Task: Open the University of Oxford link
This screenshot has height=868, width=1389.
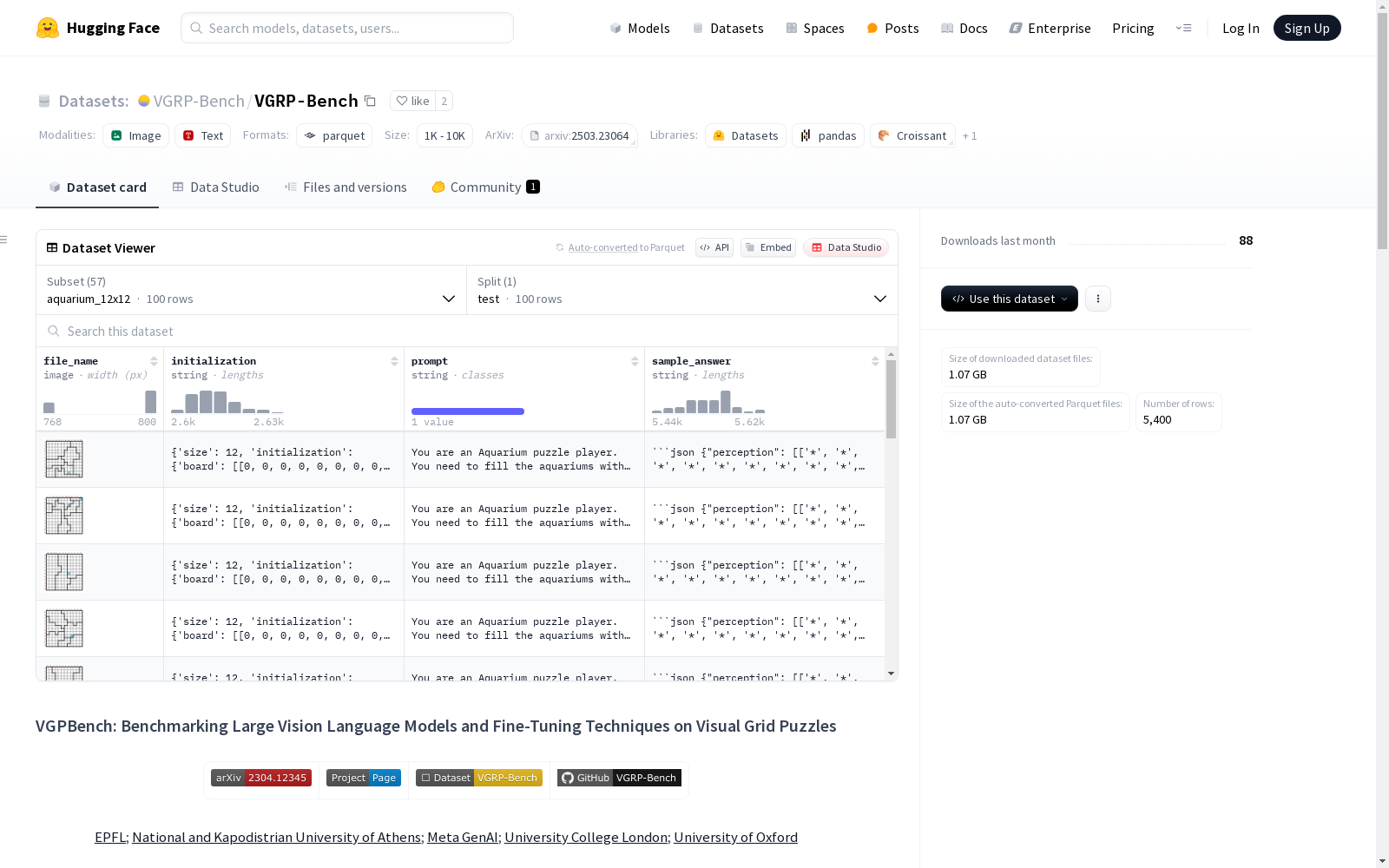Action: (735, 838)
